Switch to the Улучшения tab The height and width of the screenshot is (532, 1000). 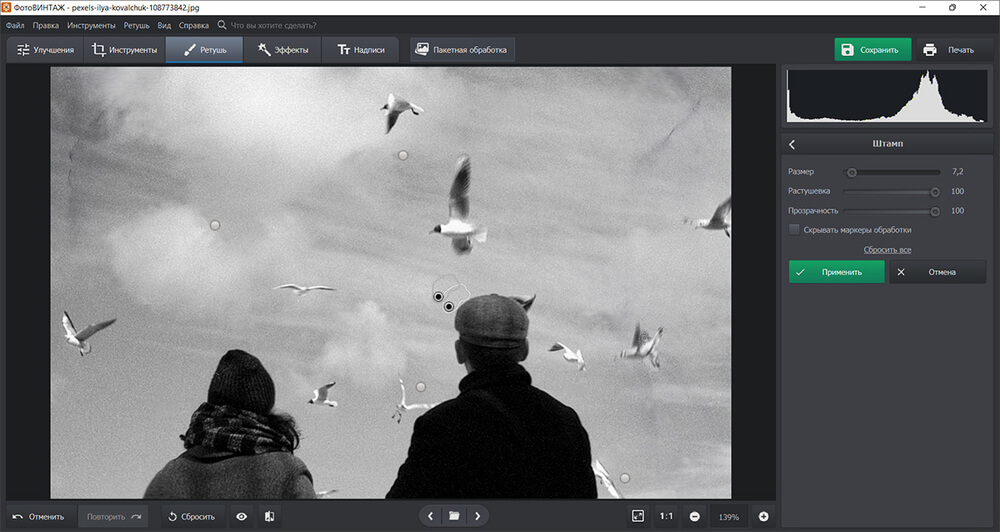click(45, 49)
